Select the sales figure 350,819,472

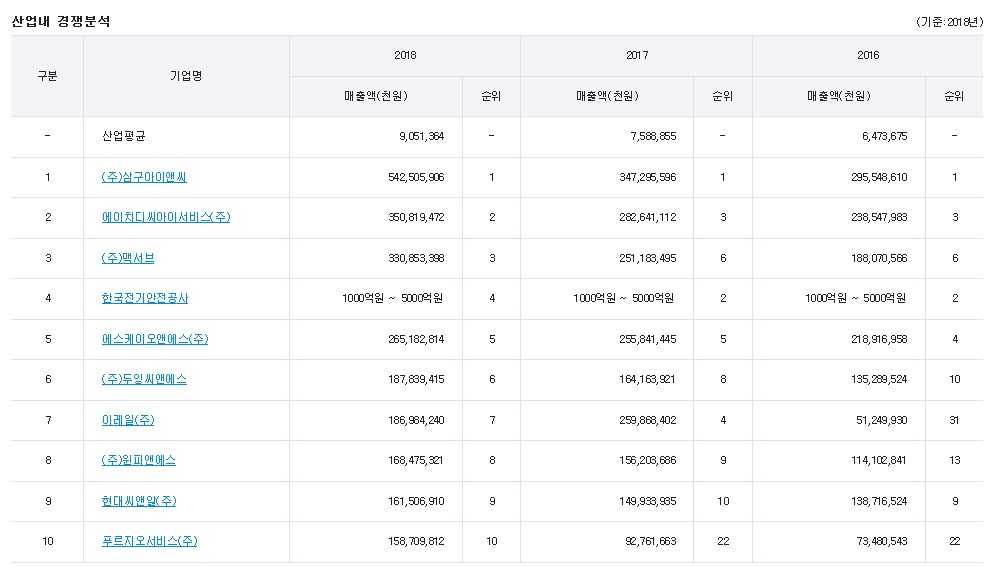click(x=416, y=217)
